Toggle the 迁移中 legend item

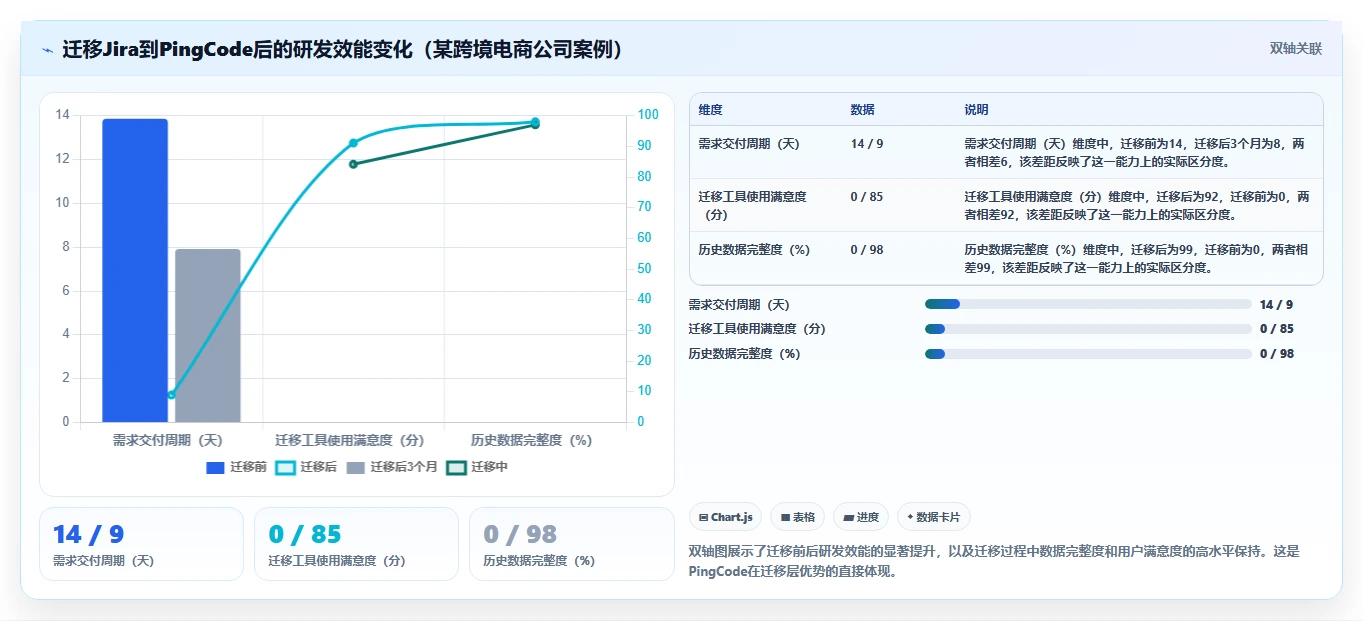click(x=477, y=467)
